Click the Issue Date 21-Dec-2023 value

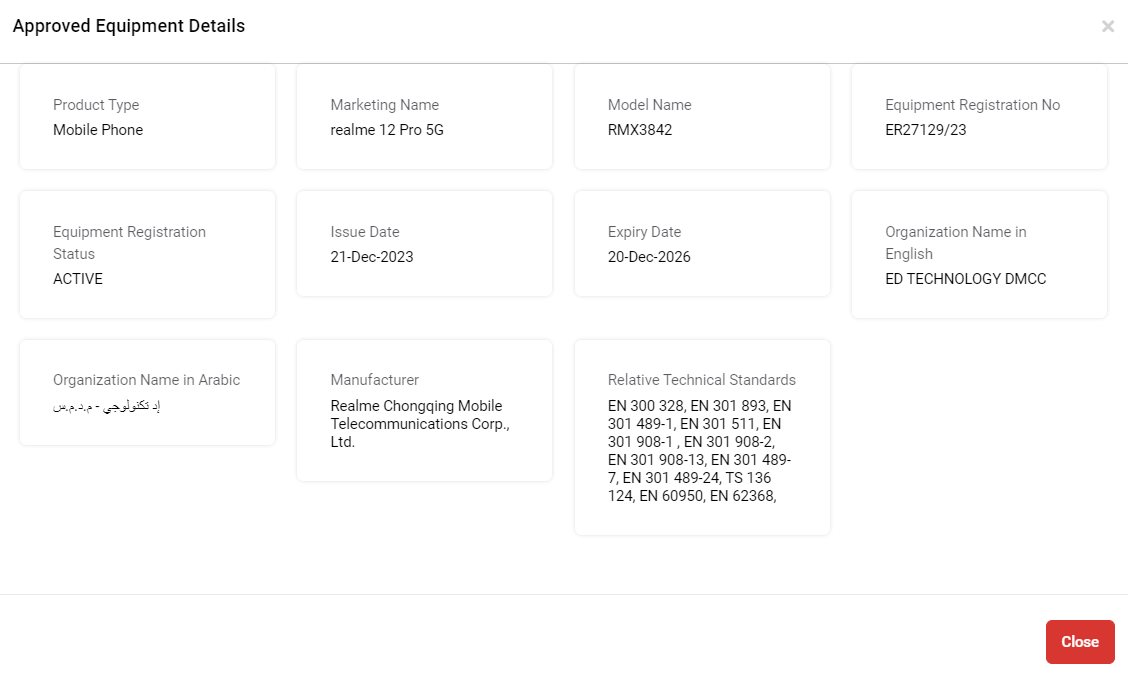pos(372,257)
